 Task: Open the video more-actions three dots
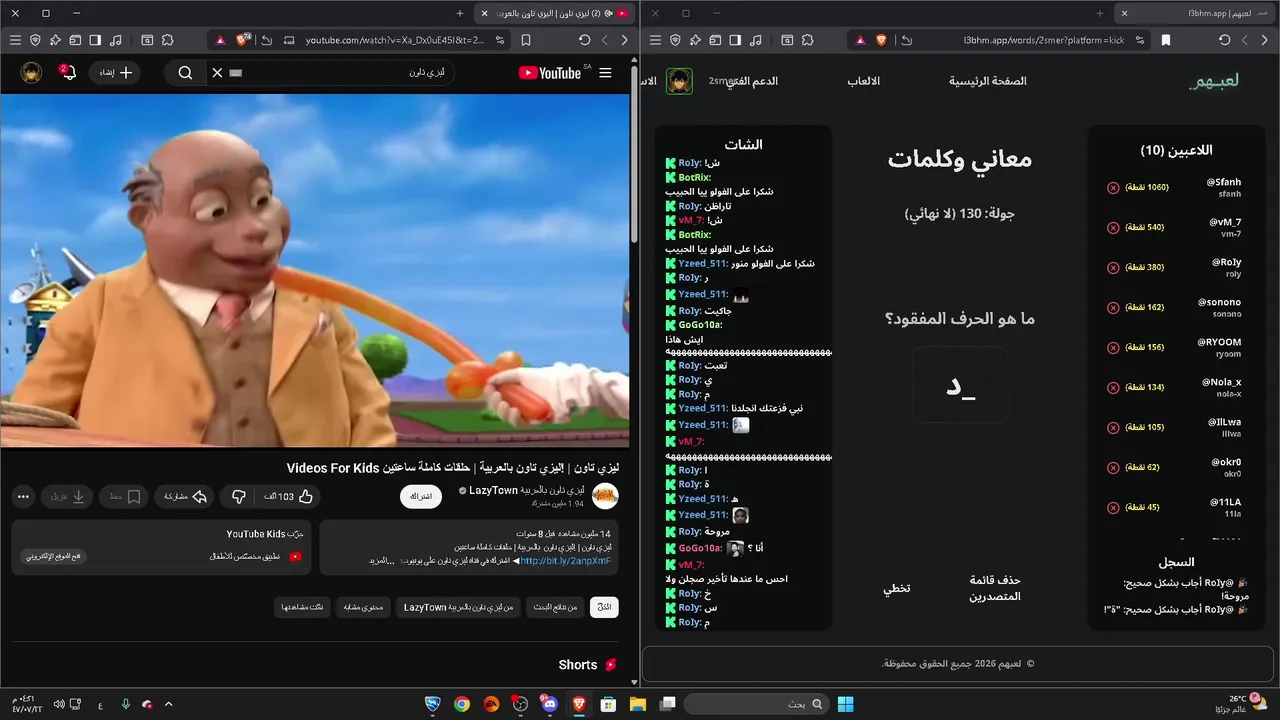pyautogui.click(x=24, y=496)
